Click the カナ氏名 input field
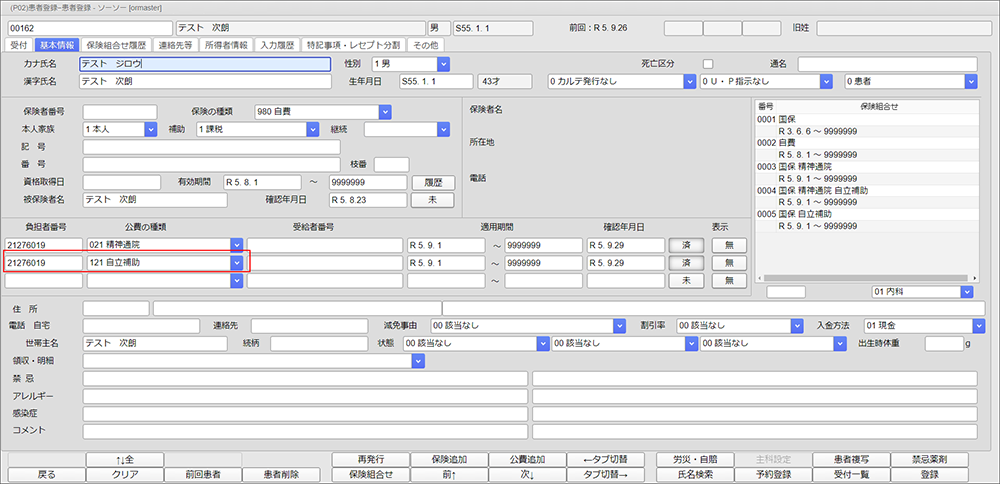Screen dimensions: 1000x484 204,64
